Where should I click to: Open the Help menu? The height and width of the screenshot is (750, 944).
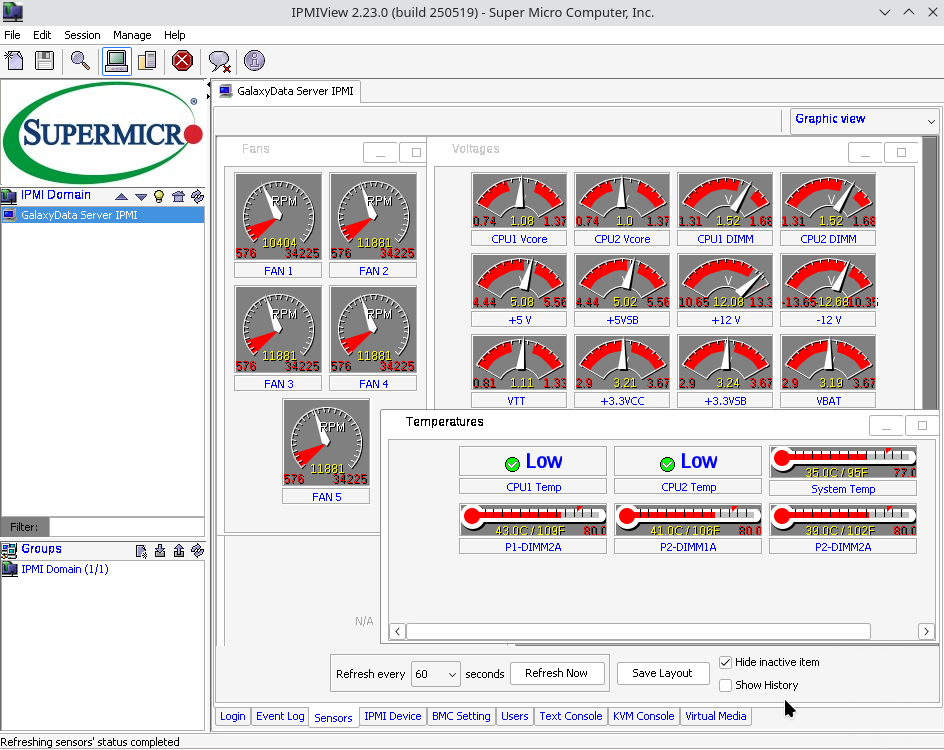point(175,35)
